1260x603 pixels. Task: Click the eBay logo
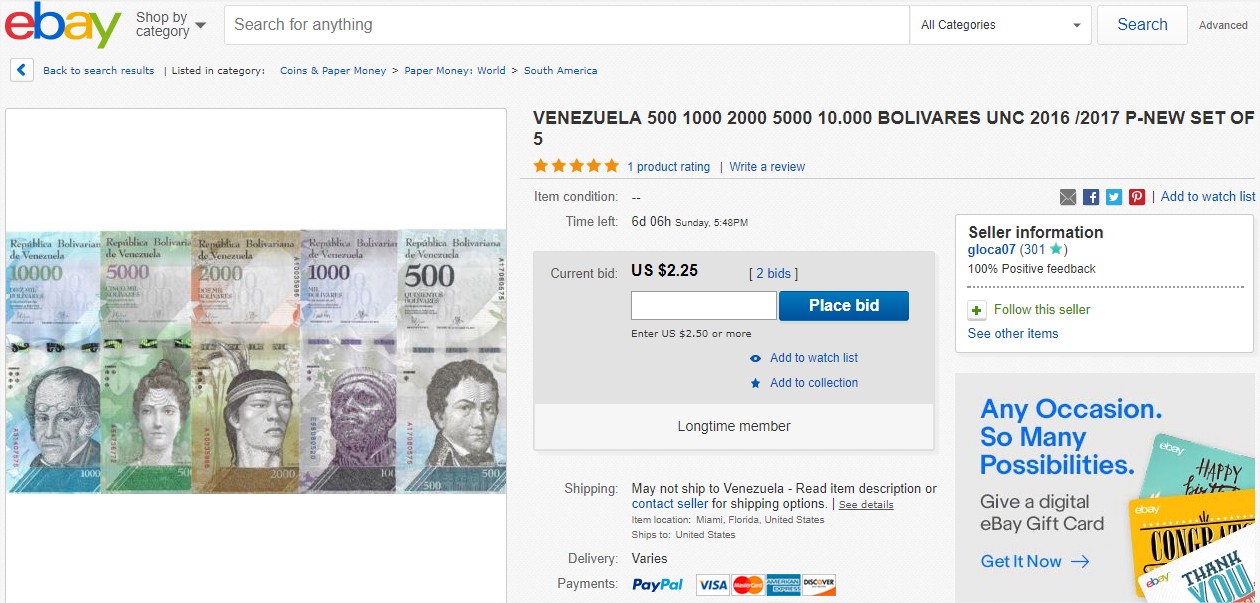(63, 25)
